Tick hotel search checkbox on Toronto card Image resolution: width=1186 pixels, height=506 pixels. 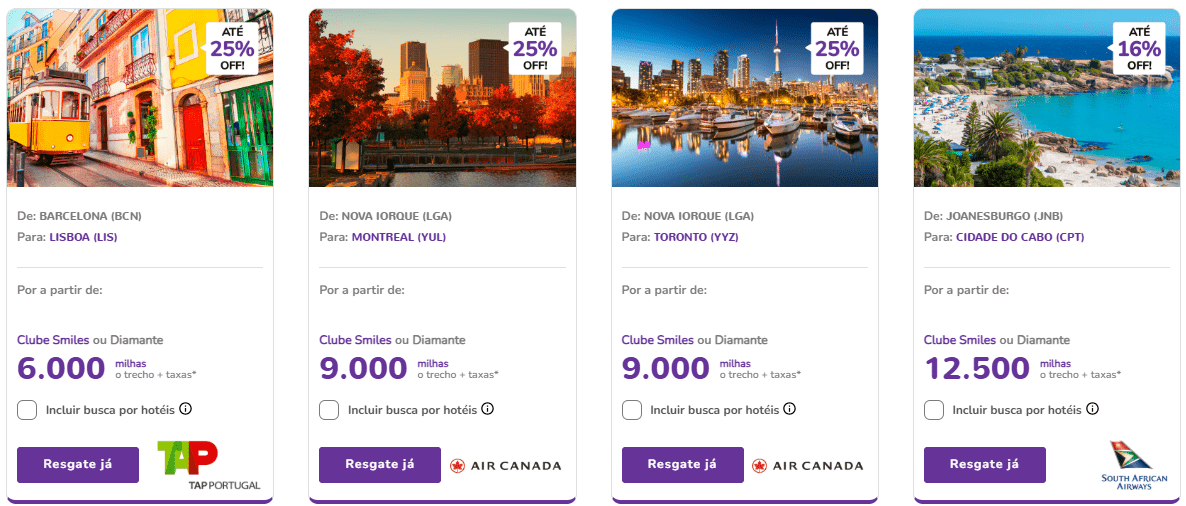(632, 410)
